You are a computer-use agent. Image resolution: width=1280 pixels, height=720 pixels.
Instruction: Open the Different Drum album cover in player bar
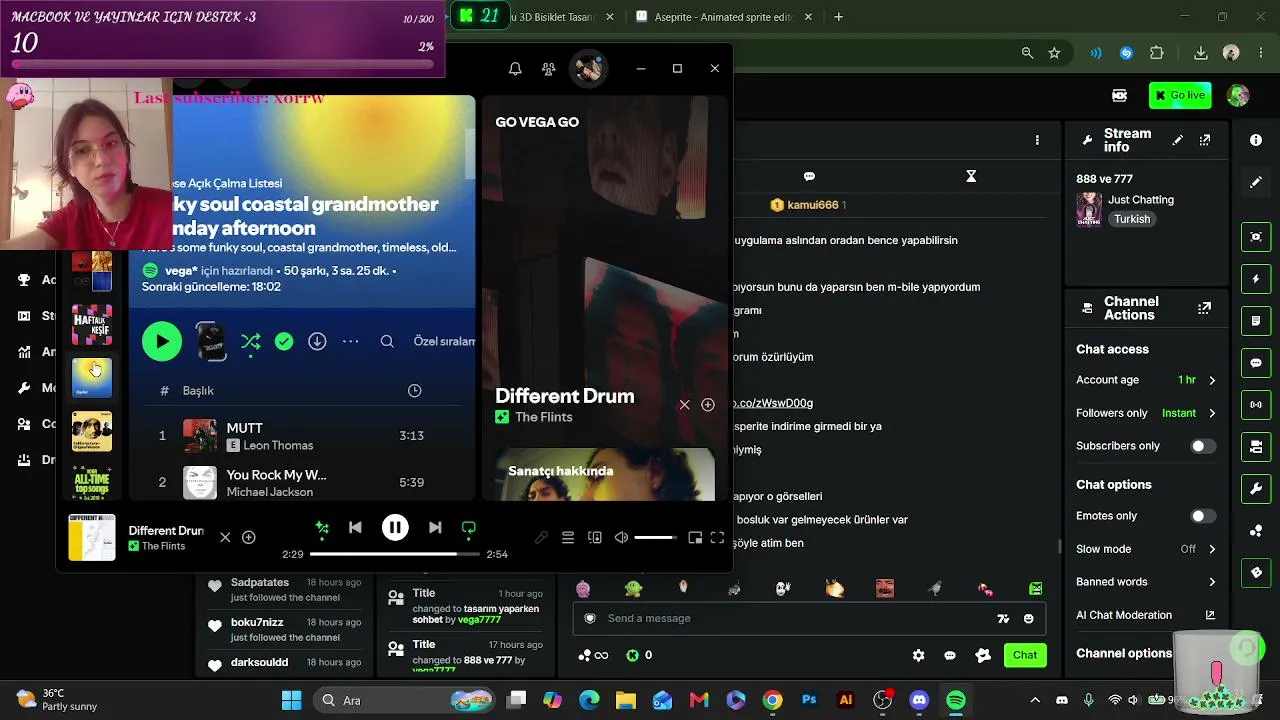pos(91,537)
